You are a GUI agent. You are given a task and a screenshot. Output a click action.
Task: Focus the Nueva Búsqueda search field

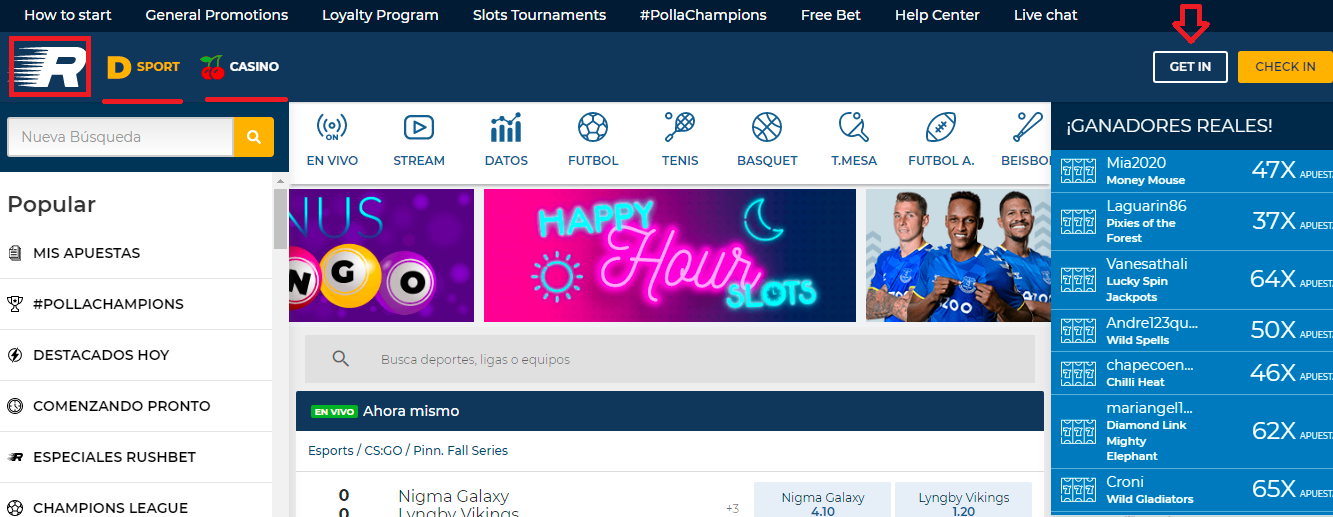[120, 137]
